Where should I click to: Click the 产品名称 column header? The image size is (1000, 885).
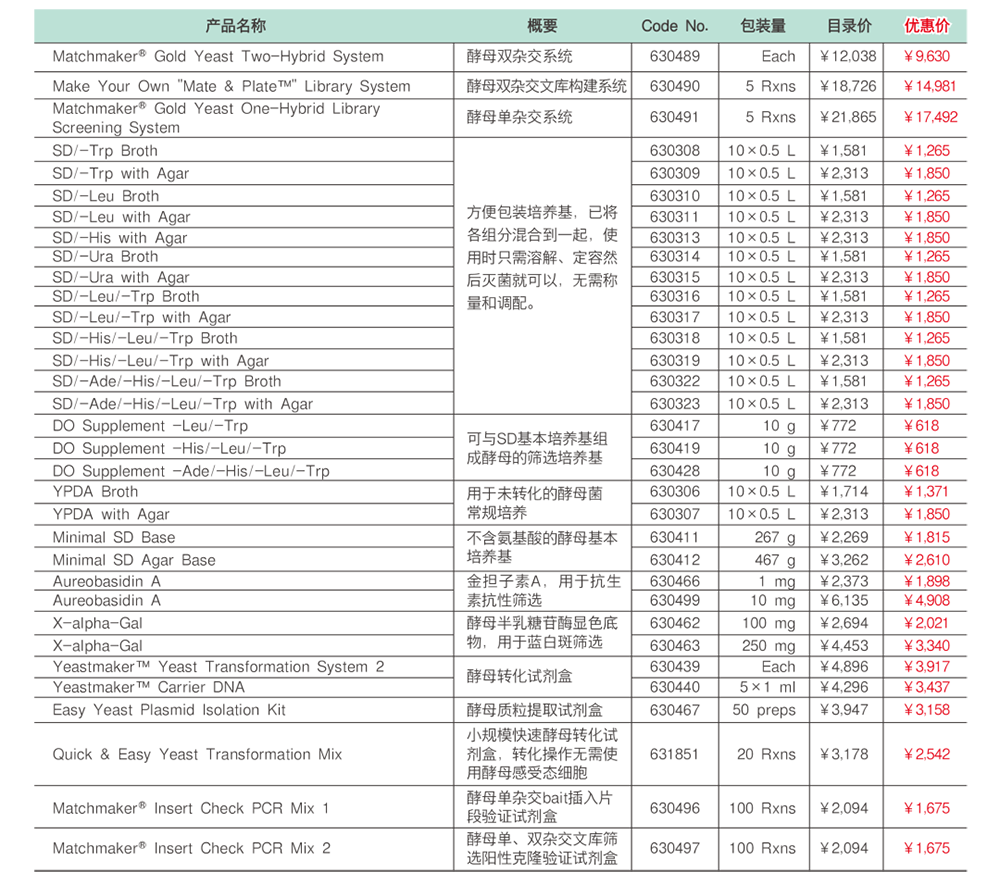click(x=235, y=26)
